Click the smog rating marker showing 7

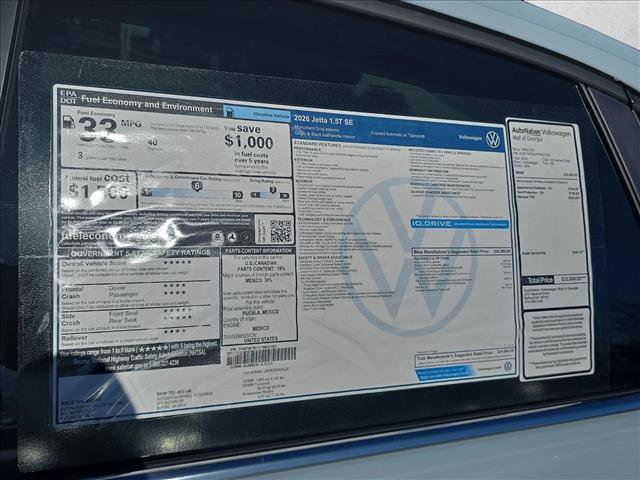tap(273, 190)
